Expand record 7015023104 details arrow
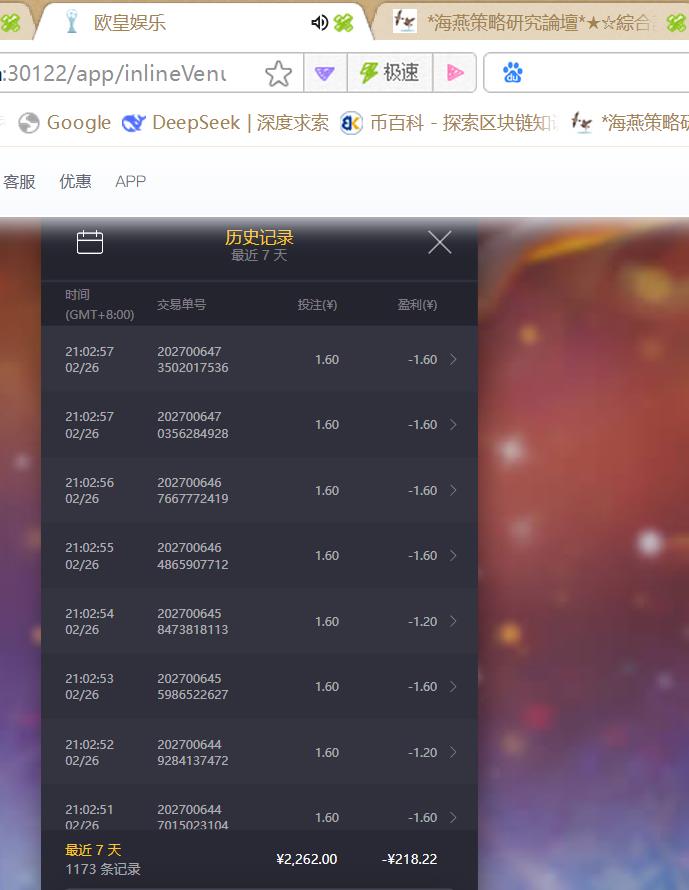Image resolution: width=689 pixels, height=890 pixels. 453,818
